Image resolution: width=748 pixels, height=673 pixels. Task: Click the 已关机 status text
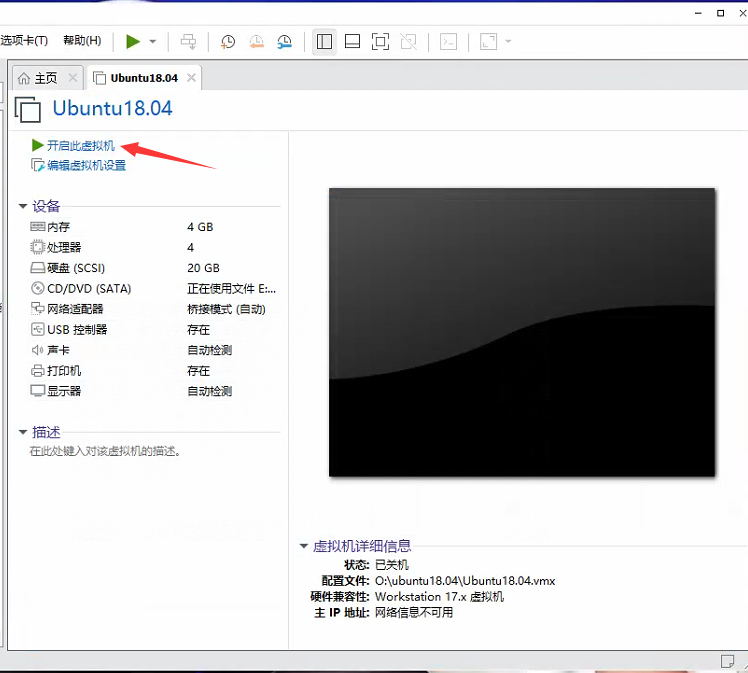[392, 565]
